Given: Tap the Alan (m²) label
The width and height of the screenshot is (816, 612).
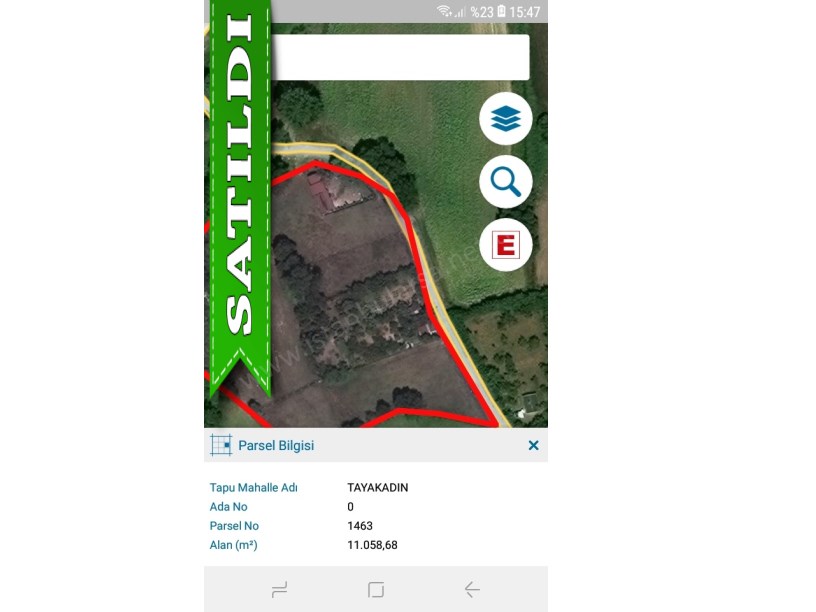Looking at the screenshot, I should coord(234,545).
